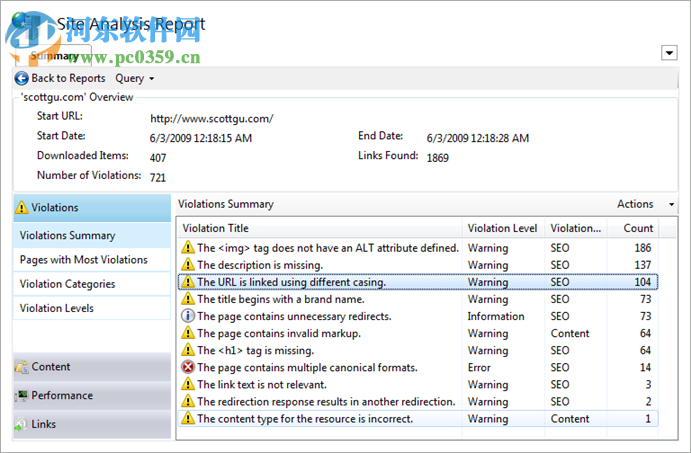Click Links Found value 1869
This screenshot has height=453, width=691.
point(438,158)
